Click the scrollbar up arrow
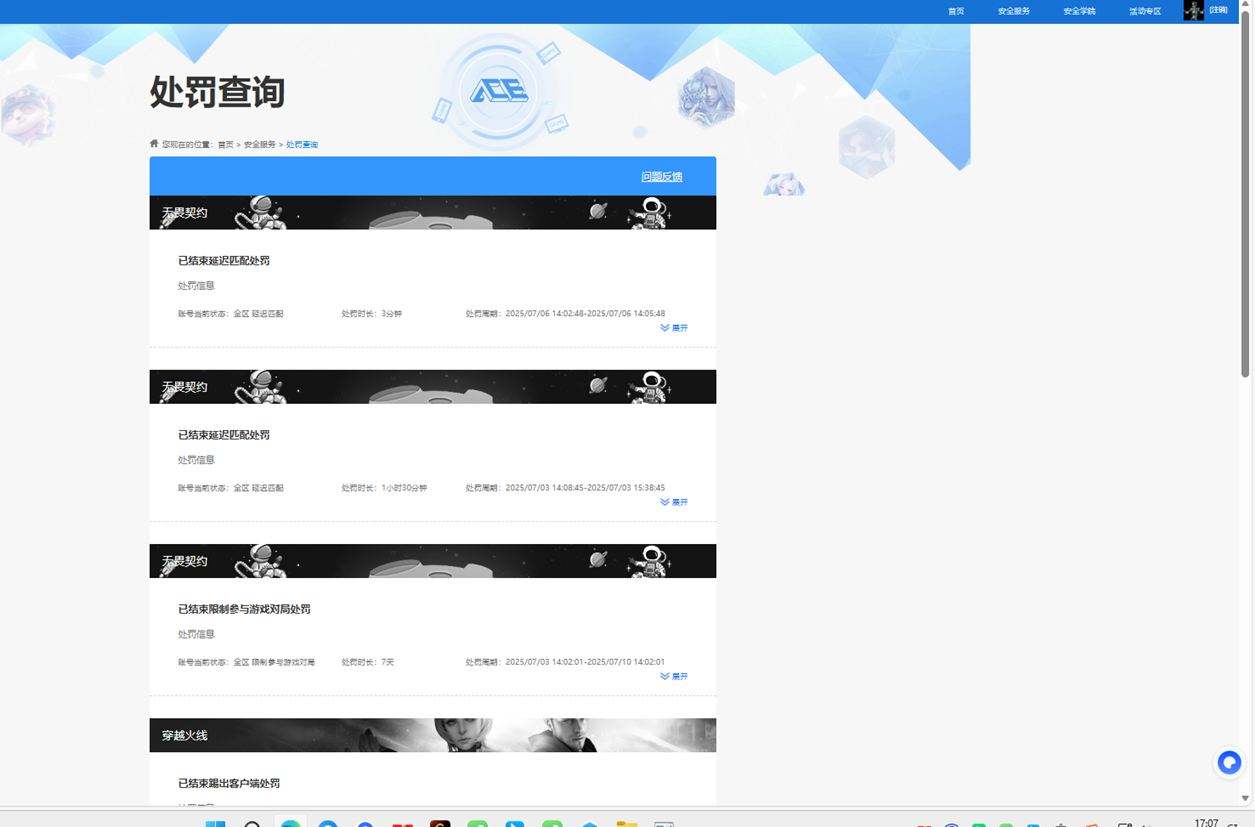 1245,6
